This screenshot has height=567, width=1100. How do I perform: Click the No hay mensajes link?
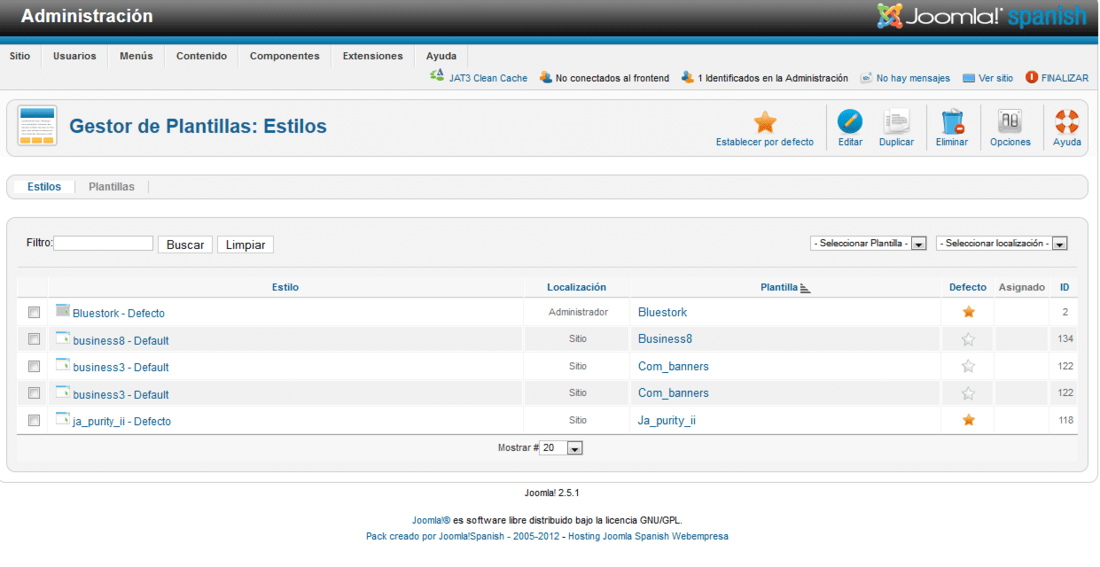tap(913, 79)
